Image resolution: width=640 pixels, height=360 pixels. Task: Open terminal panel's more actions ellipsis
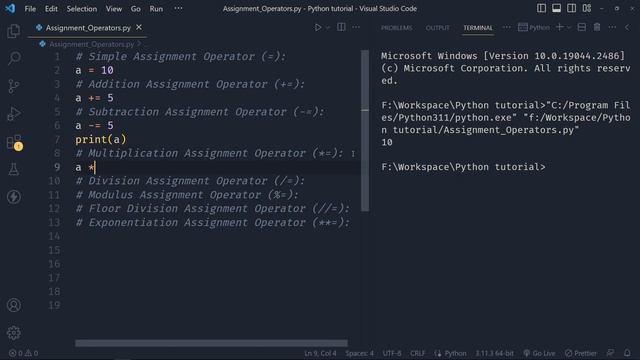[x=612, y=27]
